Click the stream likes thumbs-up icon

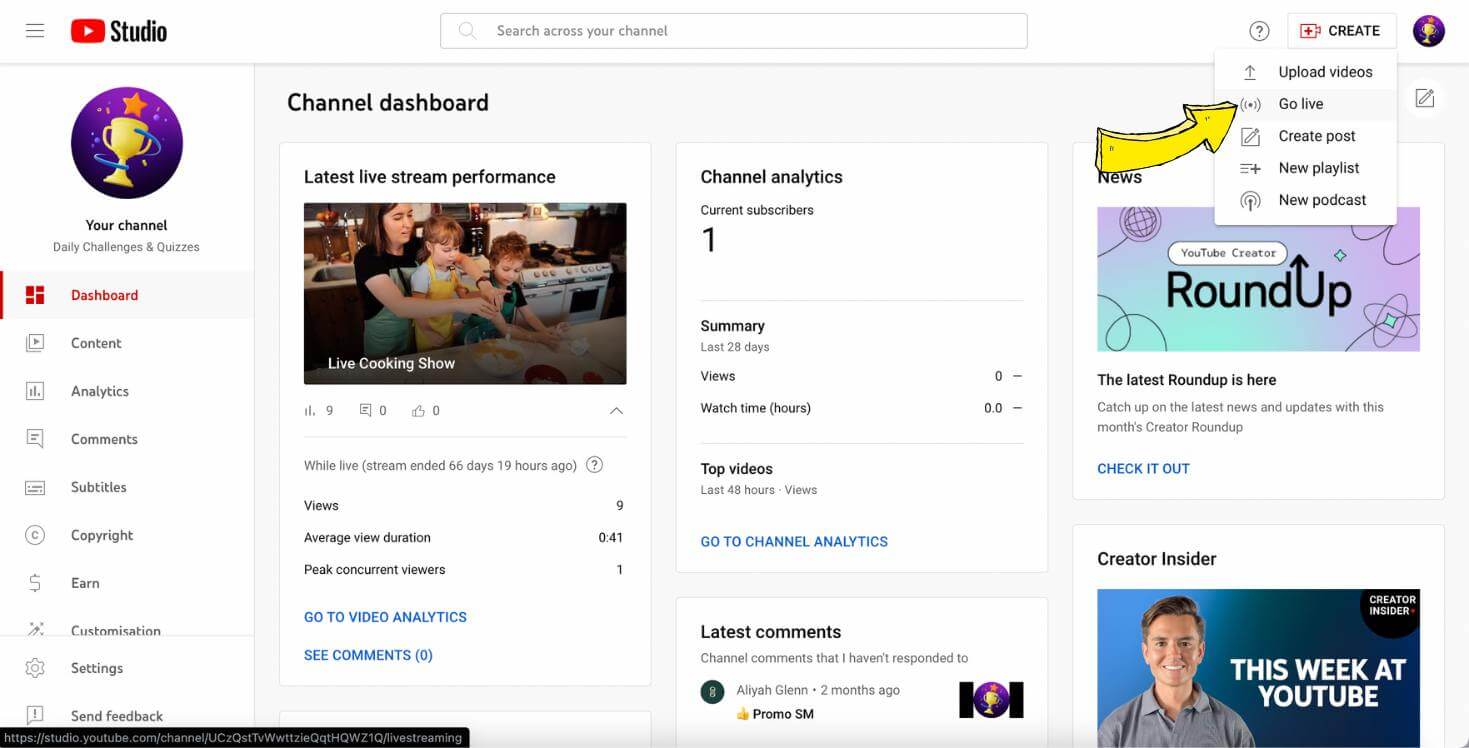click(x=419, y=411)
